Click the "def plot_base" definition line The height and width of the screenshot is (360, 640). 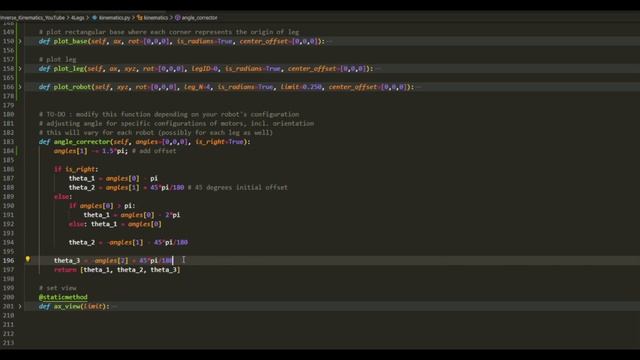pos(182,41)
